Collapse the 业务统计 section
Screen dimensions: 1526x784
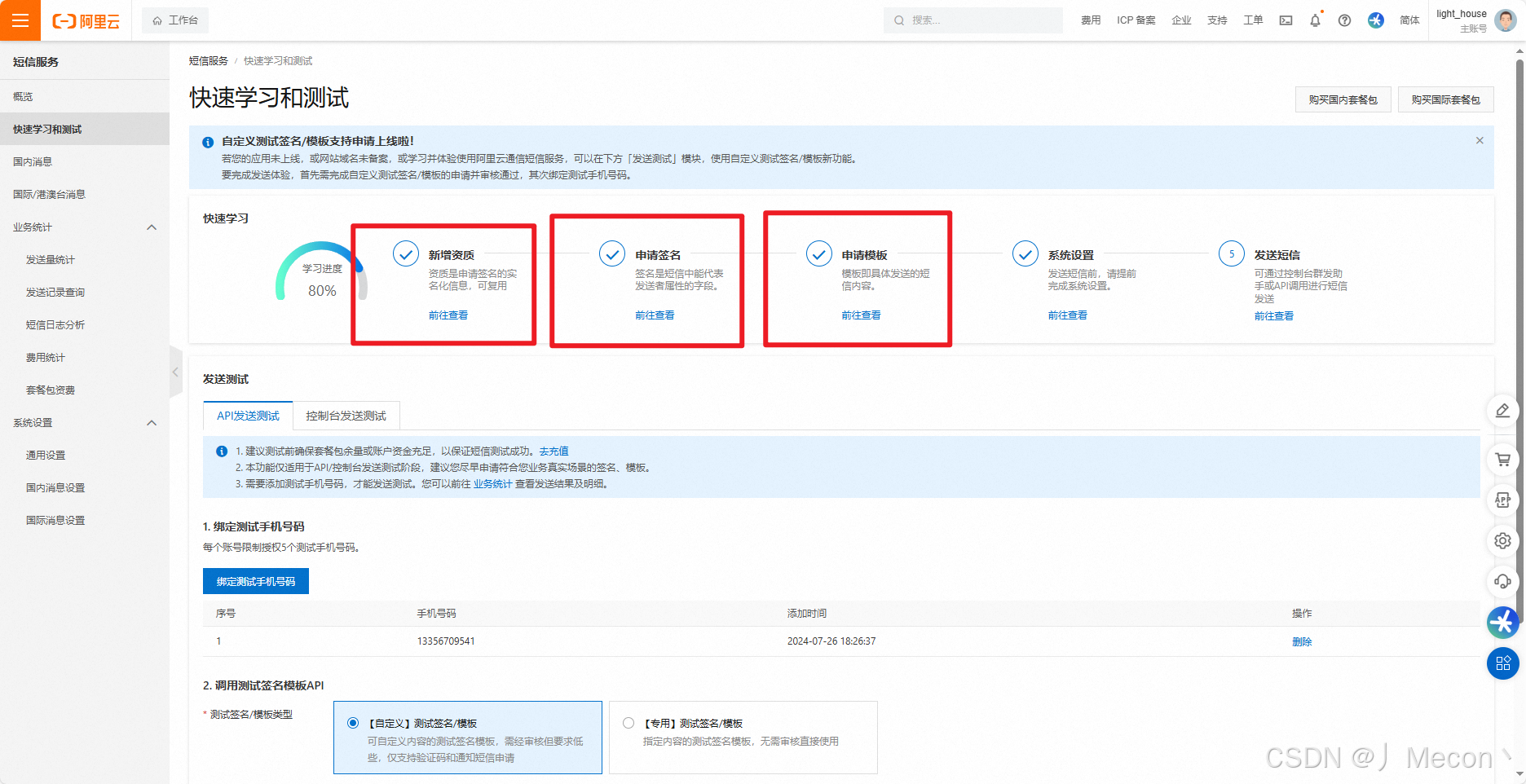point(152,227)
